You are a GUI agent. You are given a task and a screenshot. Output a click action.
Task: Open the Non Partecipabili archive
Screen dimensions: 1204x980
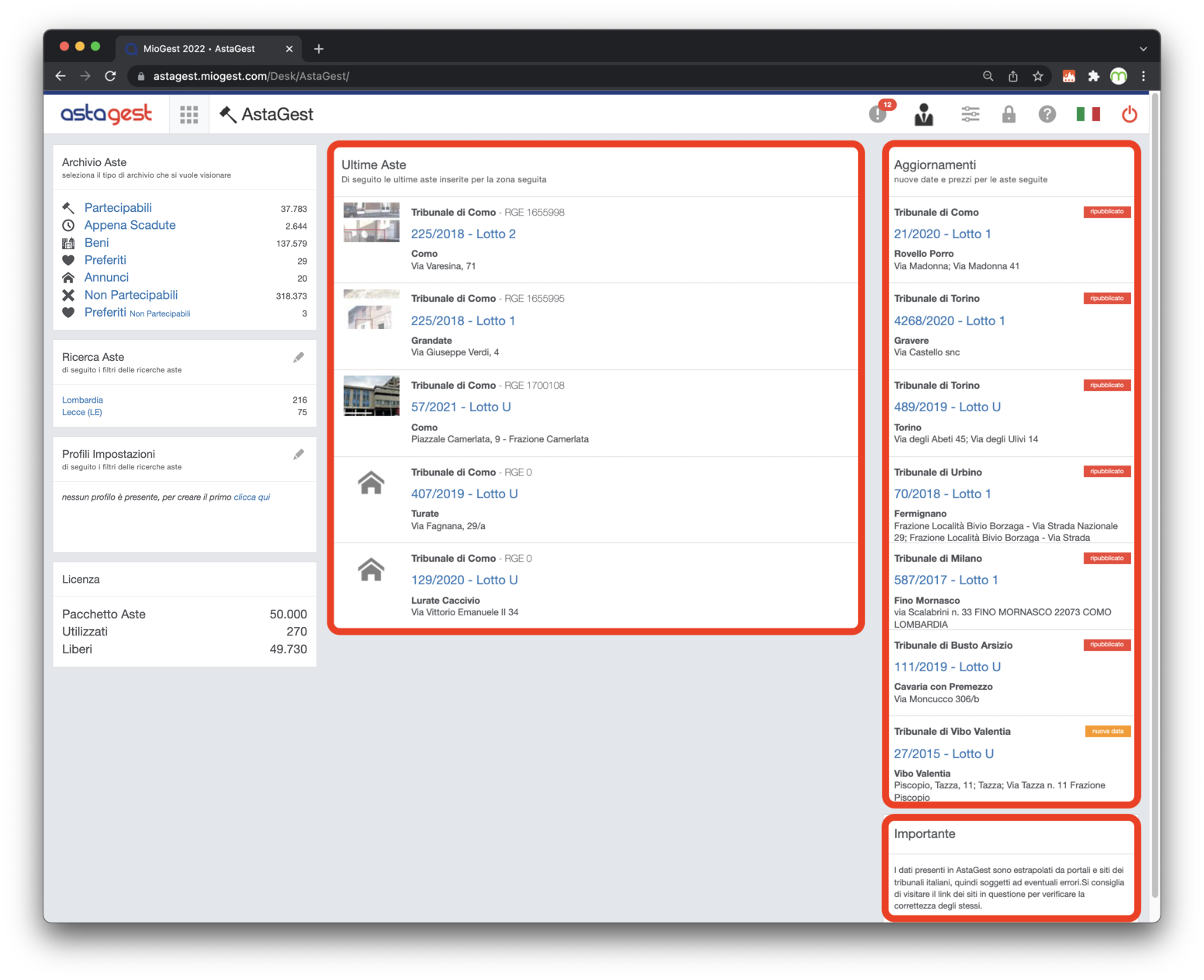(x=131, y=295)
